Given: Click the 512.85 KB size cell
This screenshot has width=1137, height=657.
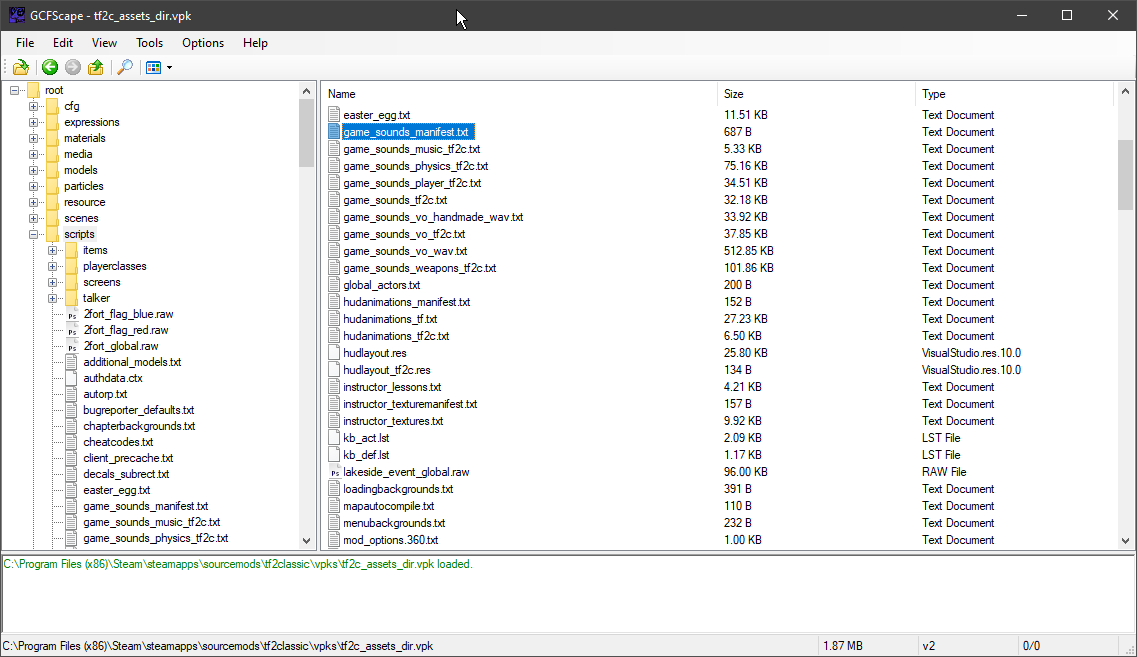Looking at the screenshot, I should pyautogui.click(x=749, y=251).
